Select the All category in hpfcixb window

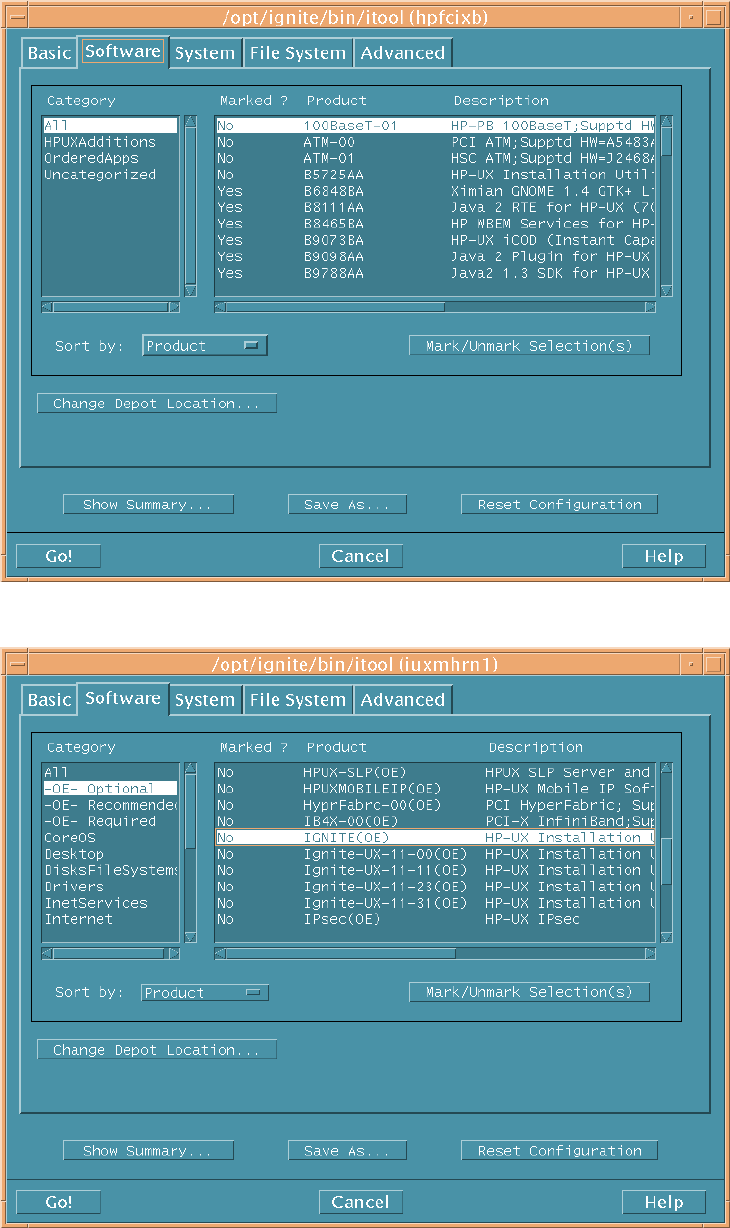110,126
